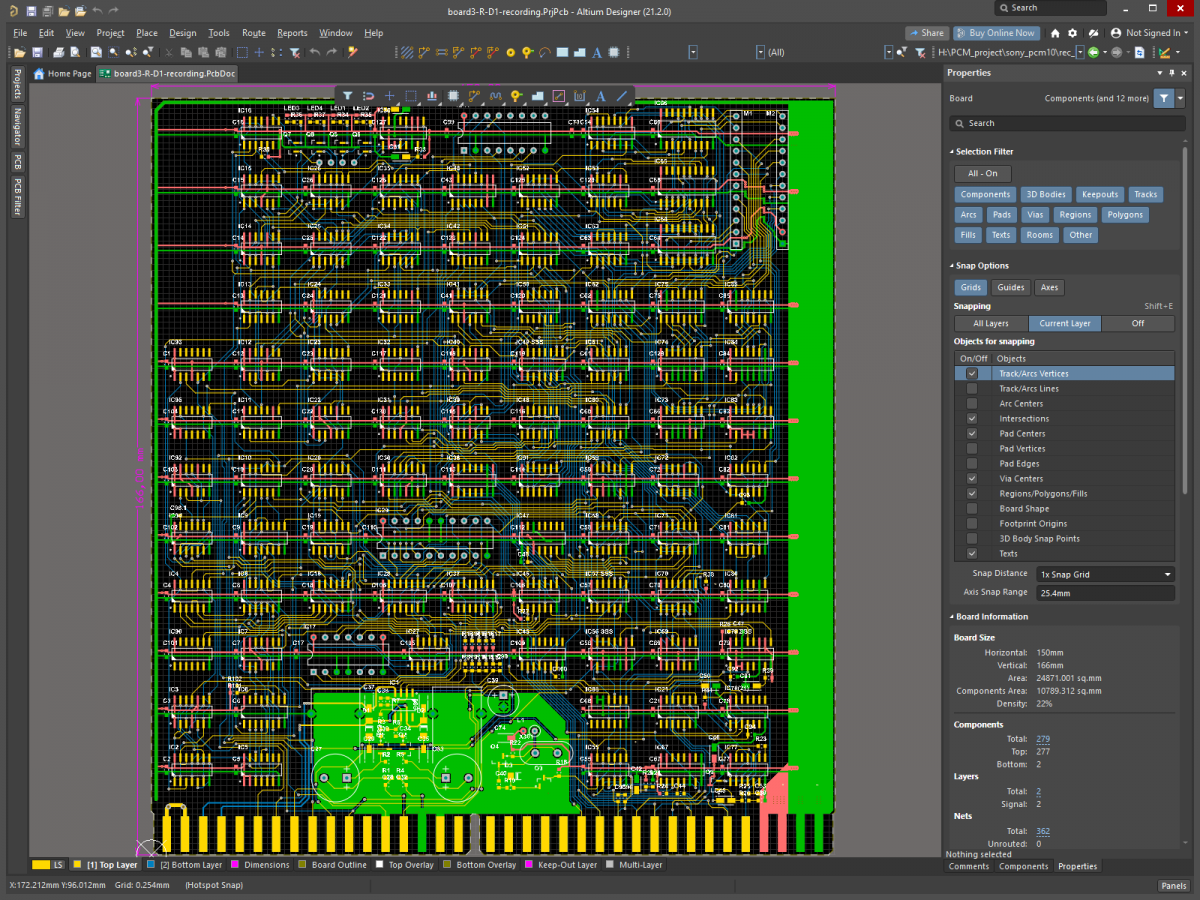Image resolution: width=1200 pixels, height=900 pixels.
Task: Click the align objects chart icon in Active Bar
Action: click(432, 96)
